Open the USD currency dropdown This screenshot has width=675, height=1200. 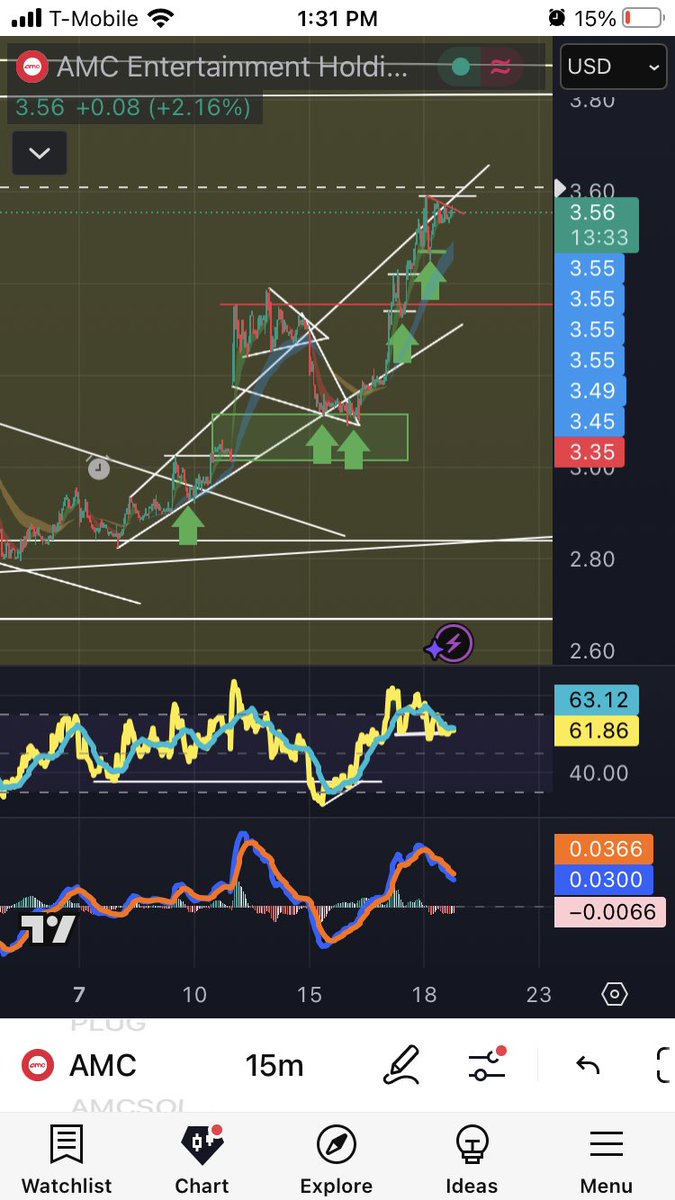(x=612, y=67)
